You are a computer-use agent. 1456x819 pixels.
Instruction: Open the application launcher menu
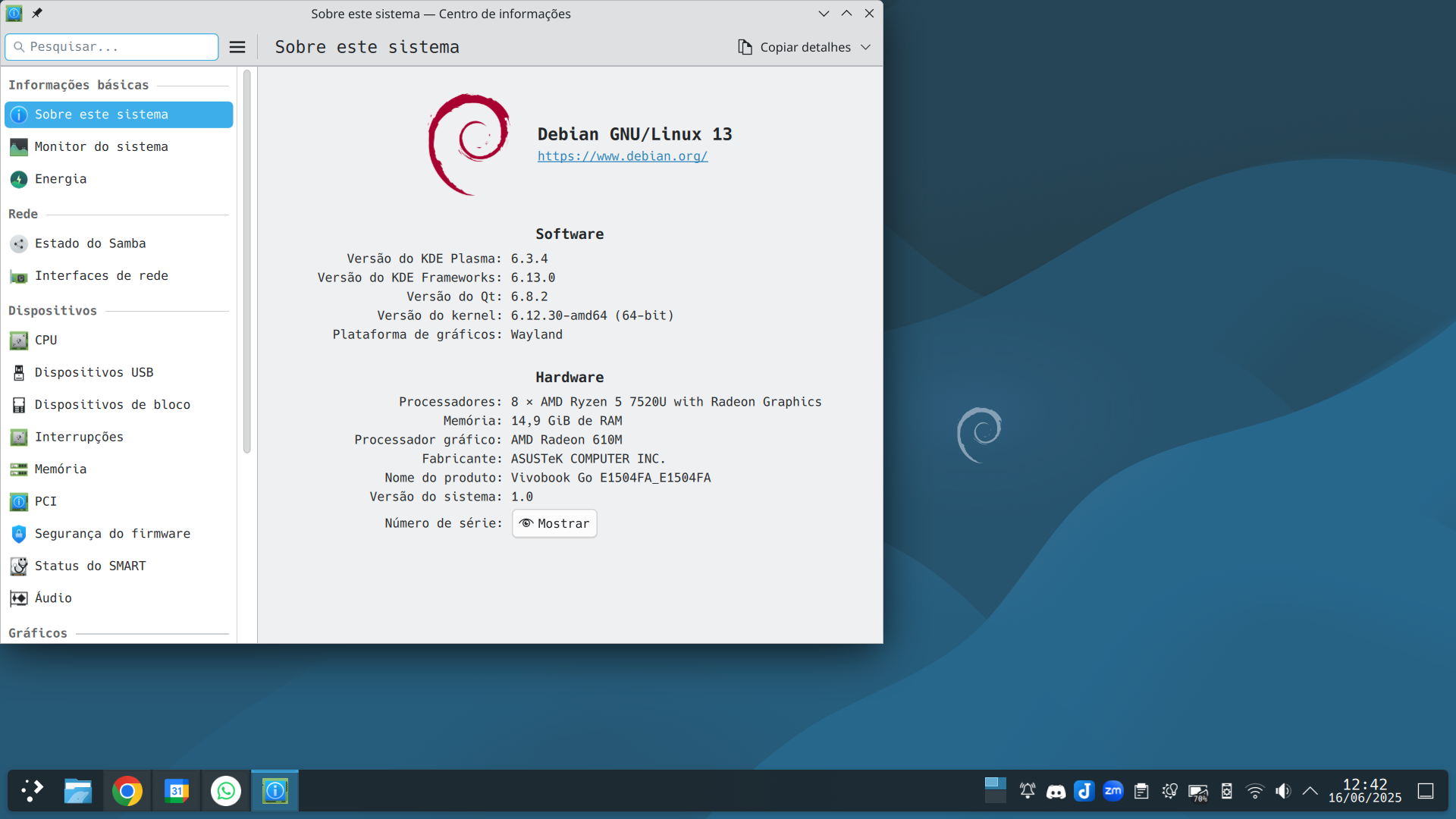(x=32, y=792)
